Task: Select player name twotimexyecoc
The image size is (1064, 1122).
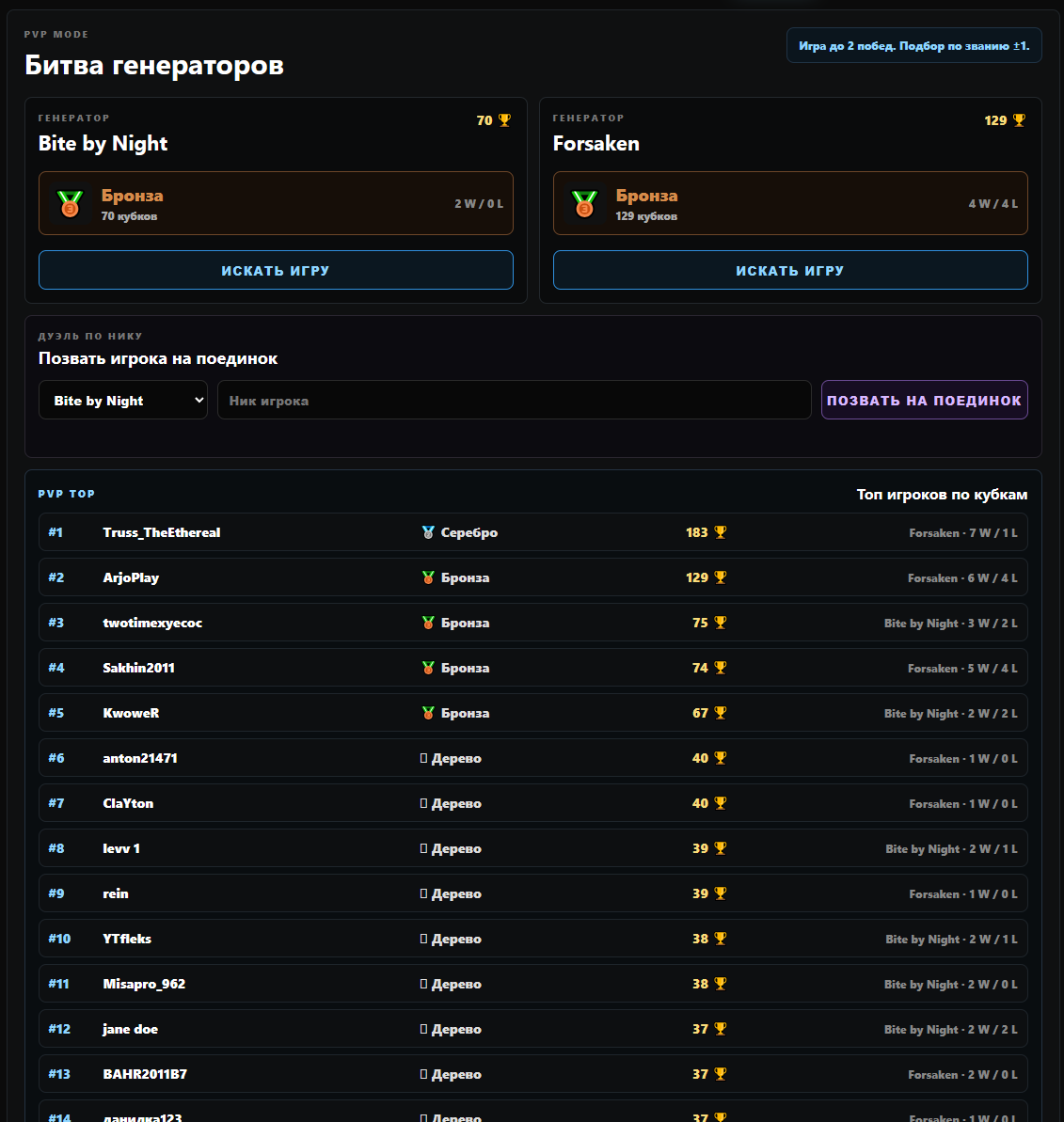Action: pos(152,623)
